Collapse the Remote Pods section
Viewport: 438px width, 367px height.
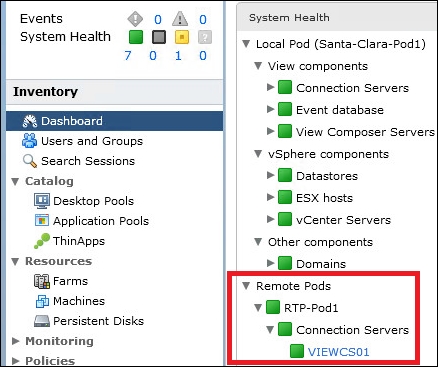coord(246,286)
